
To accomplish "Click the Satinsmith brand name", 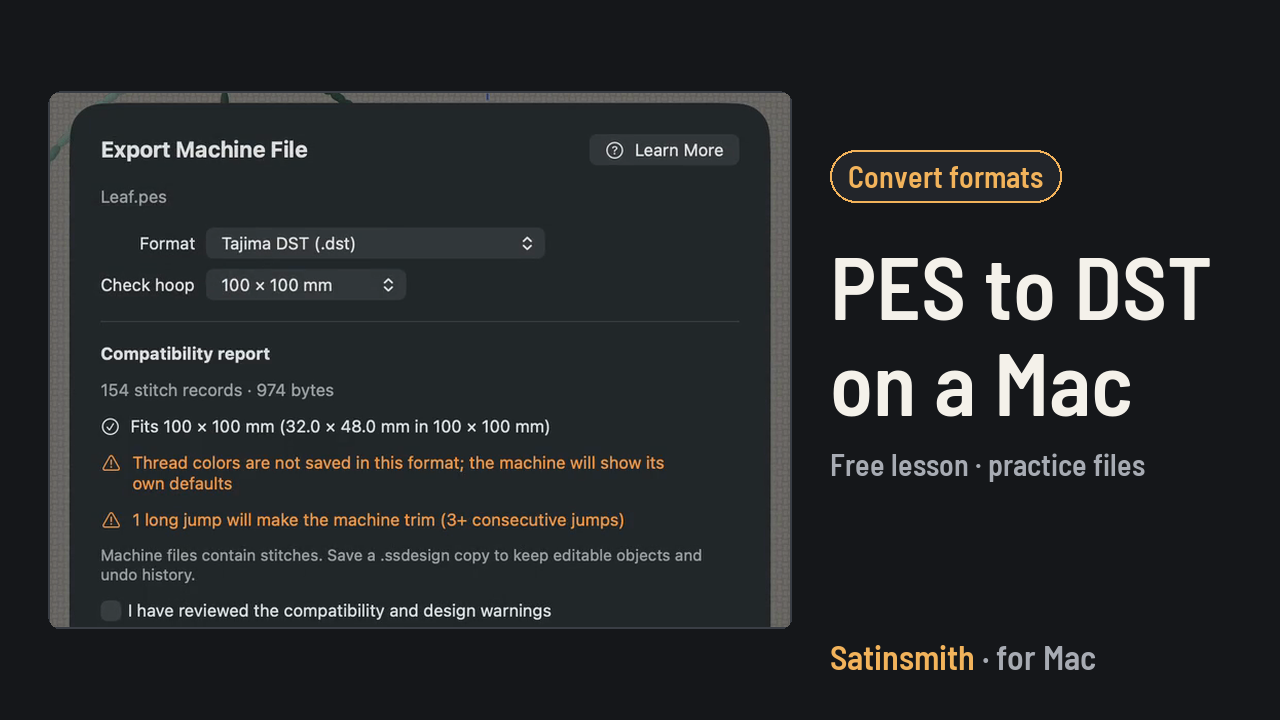I will pos(902,658).
